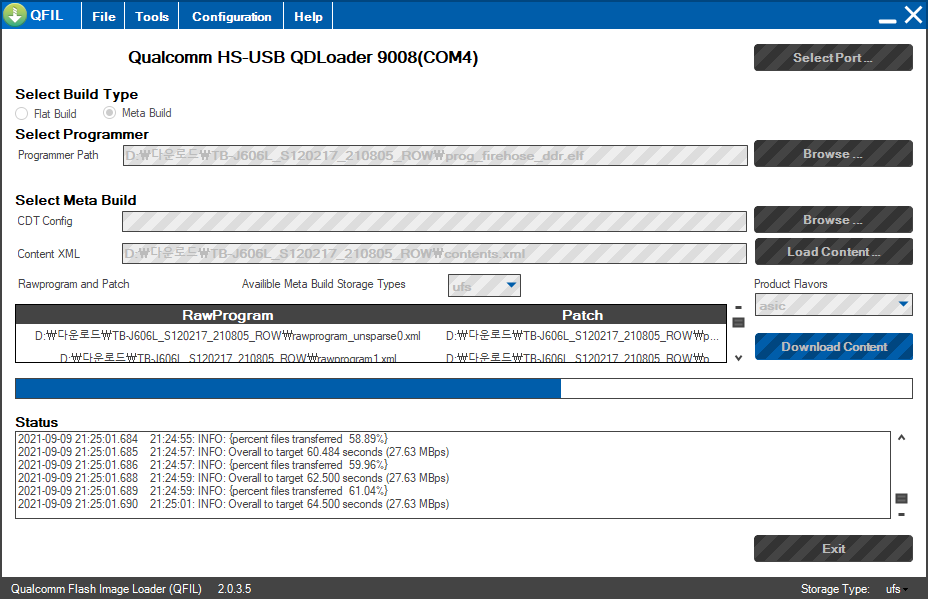Browse for the CDT Config file
This screenshot has width=928, height=599.
coord(833,220)
